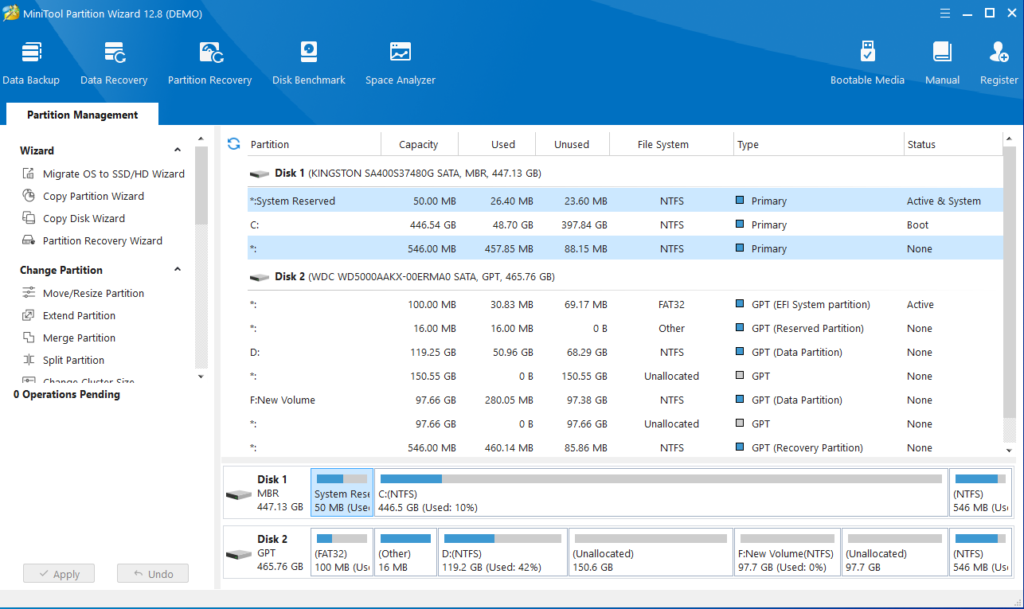The width and height of the screenshot is (1024, 609).
Task: Select the FAT32 100 MB block
Action: point(342,552)
